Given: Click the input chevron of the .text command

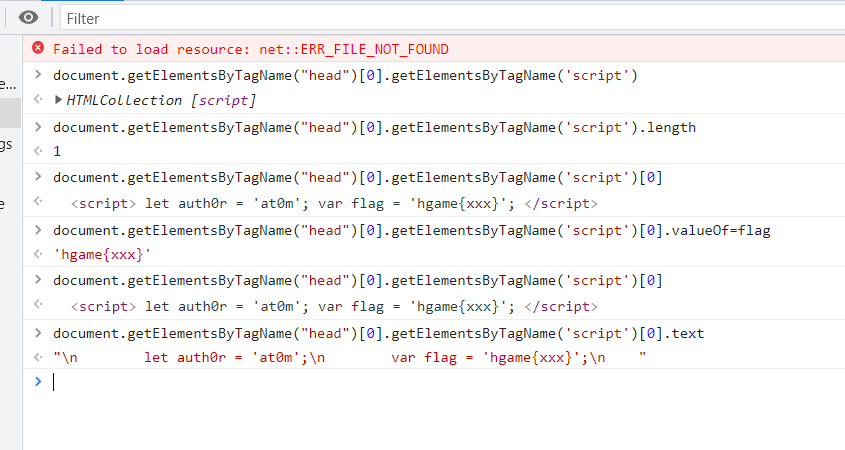Looking at the screenshot, I should (x=38, y=333).
